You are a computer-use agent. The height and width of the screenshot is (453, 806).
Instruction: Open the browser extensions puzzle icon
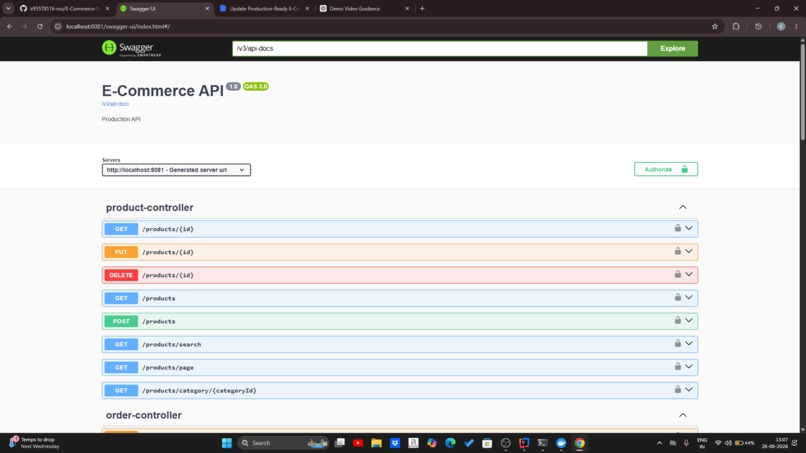click(736, 26)
